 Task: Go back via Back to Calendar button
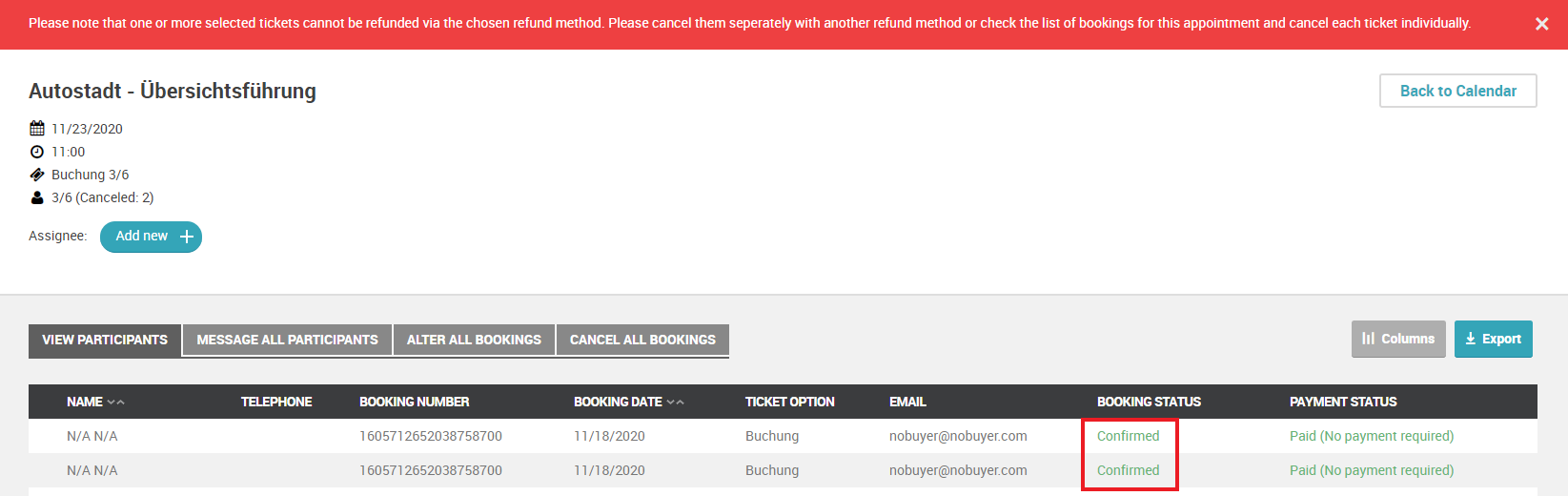(1457, 91)
